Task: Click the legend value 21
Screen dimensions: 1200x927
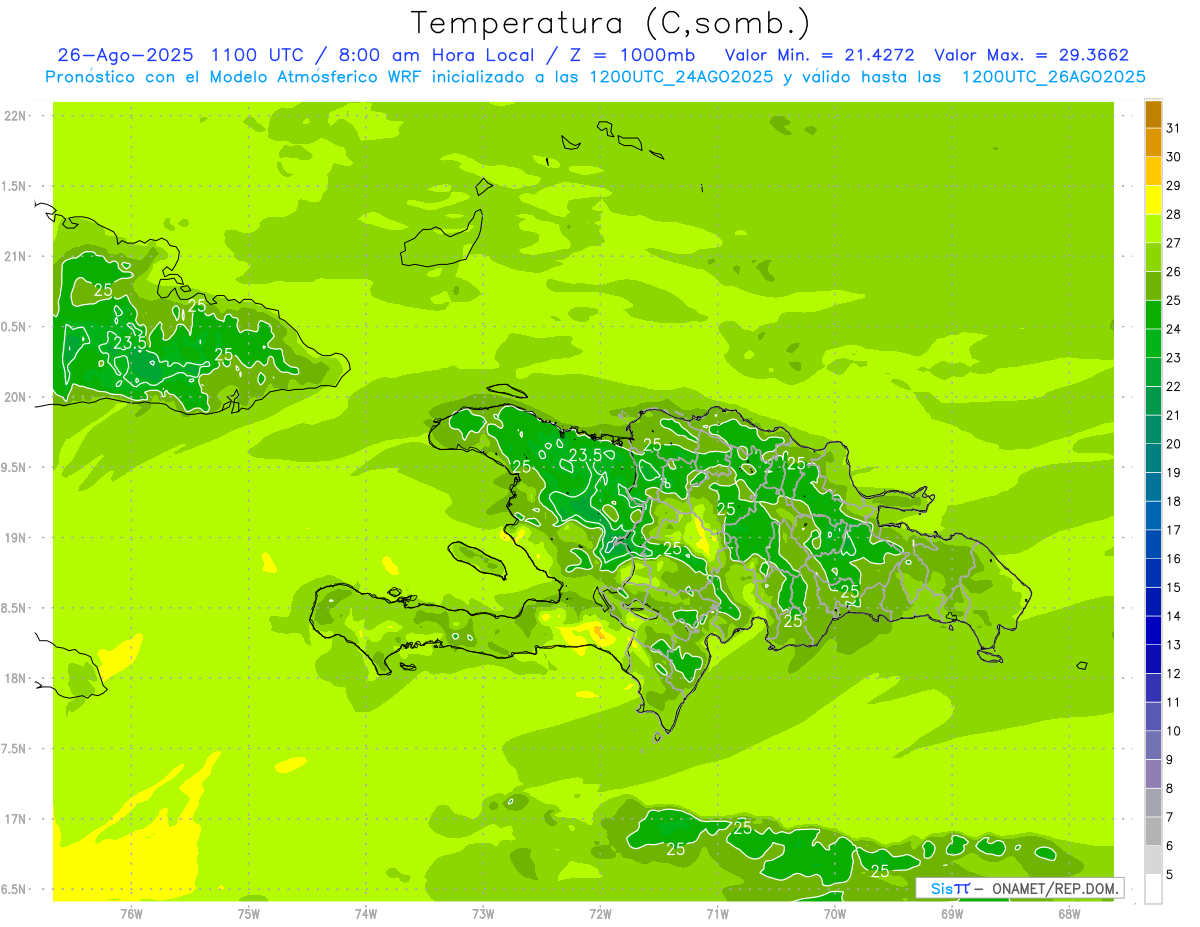Action: pos(1174,415)
